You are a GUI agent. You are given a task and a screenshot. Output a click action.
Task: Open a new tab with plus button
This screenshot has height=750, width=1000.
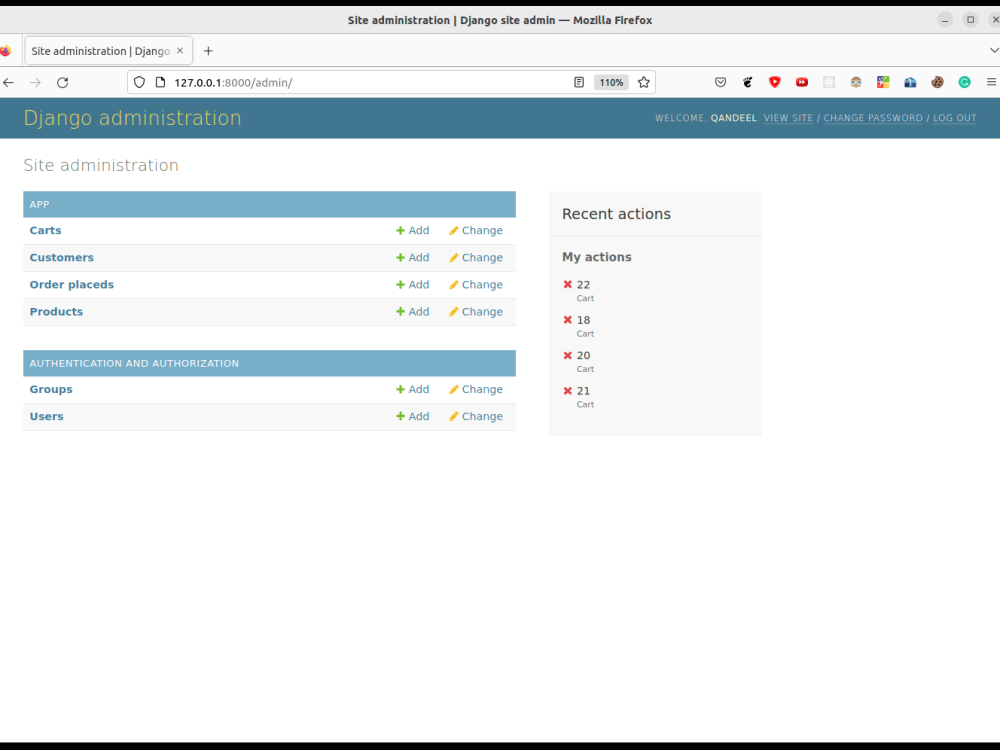click(x=208, y=51)
